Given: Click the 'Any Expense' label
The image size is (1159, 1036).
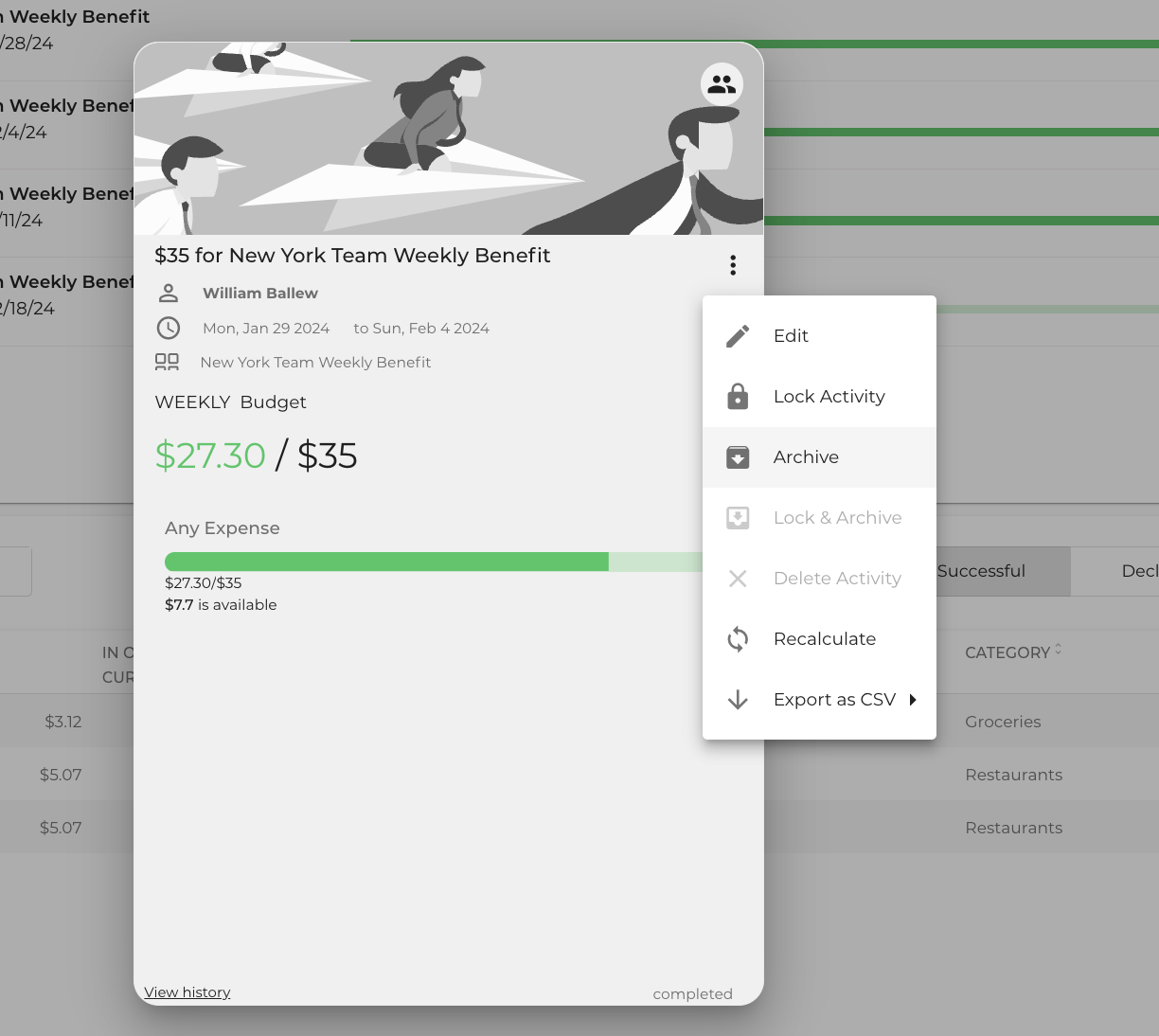Looking at the screenshot, I should 223,528.
